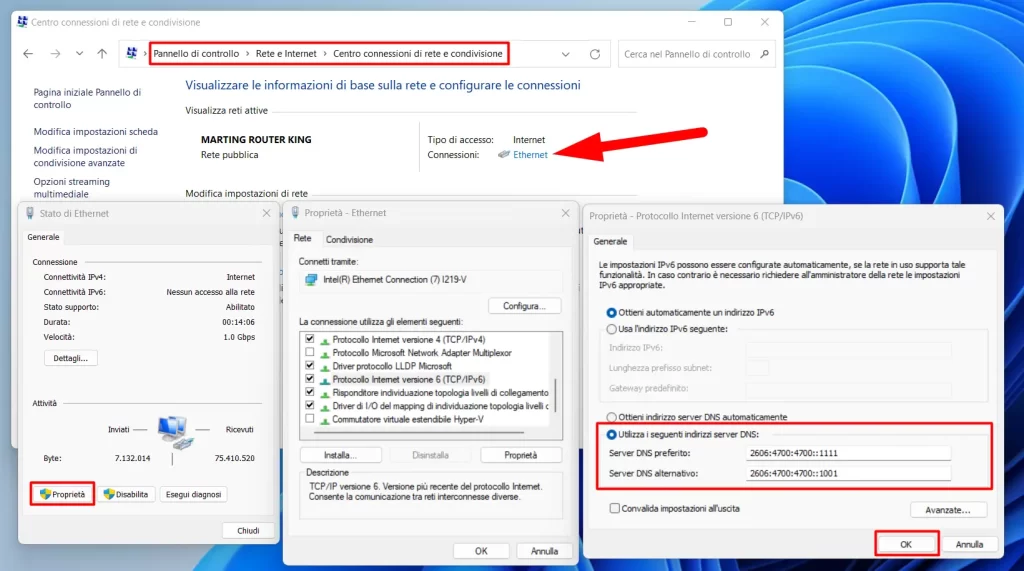Click Annulla in IPv6 properties dialog
Screen dimensions: 1024x571
coord(969,544)
